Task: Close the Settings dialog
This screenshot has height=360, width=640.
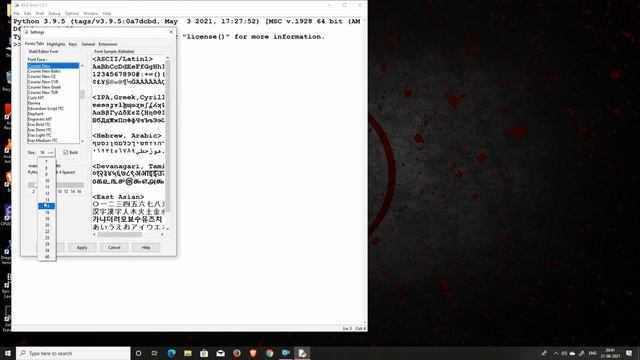Action: point(171,32)
